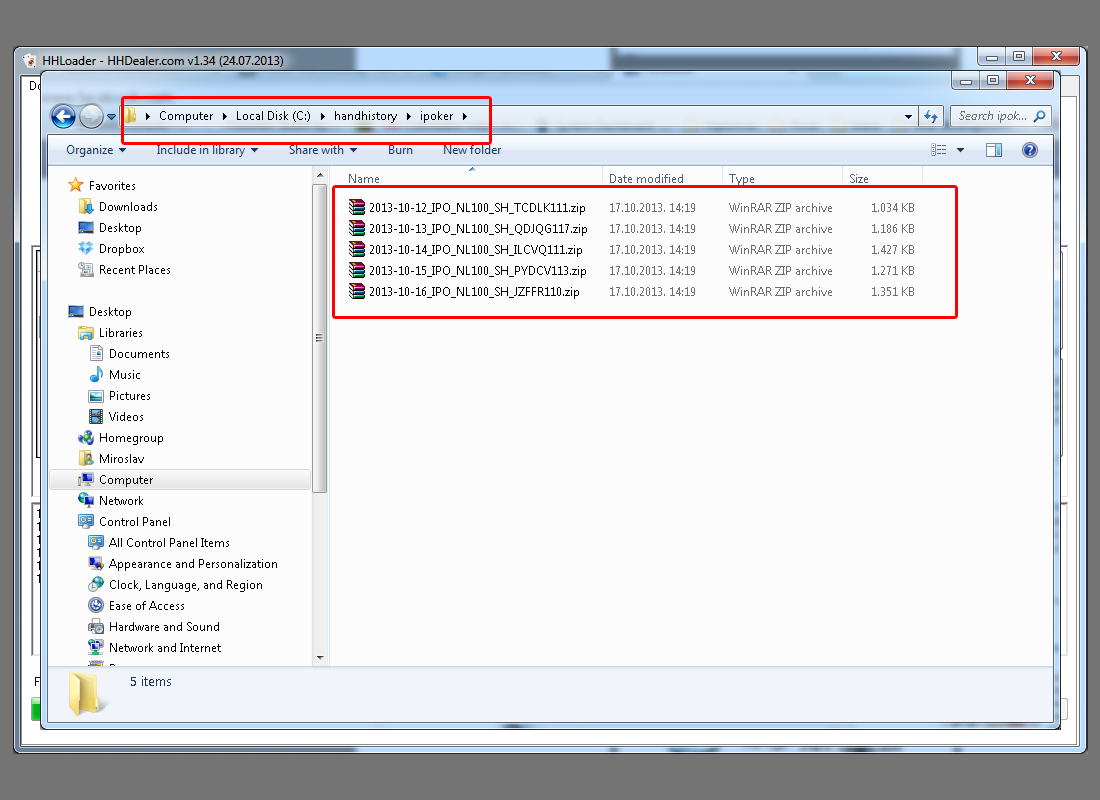
Task: Select Control Panel in navigation tree
Action: (x=134, y=522)
